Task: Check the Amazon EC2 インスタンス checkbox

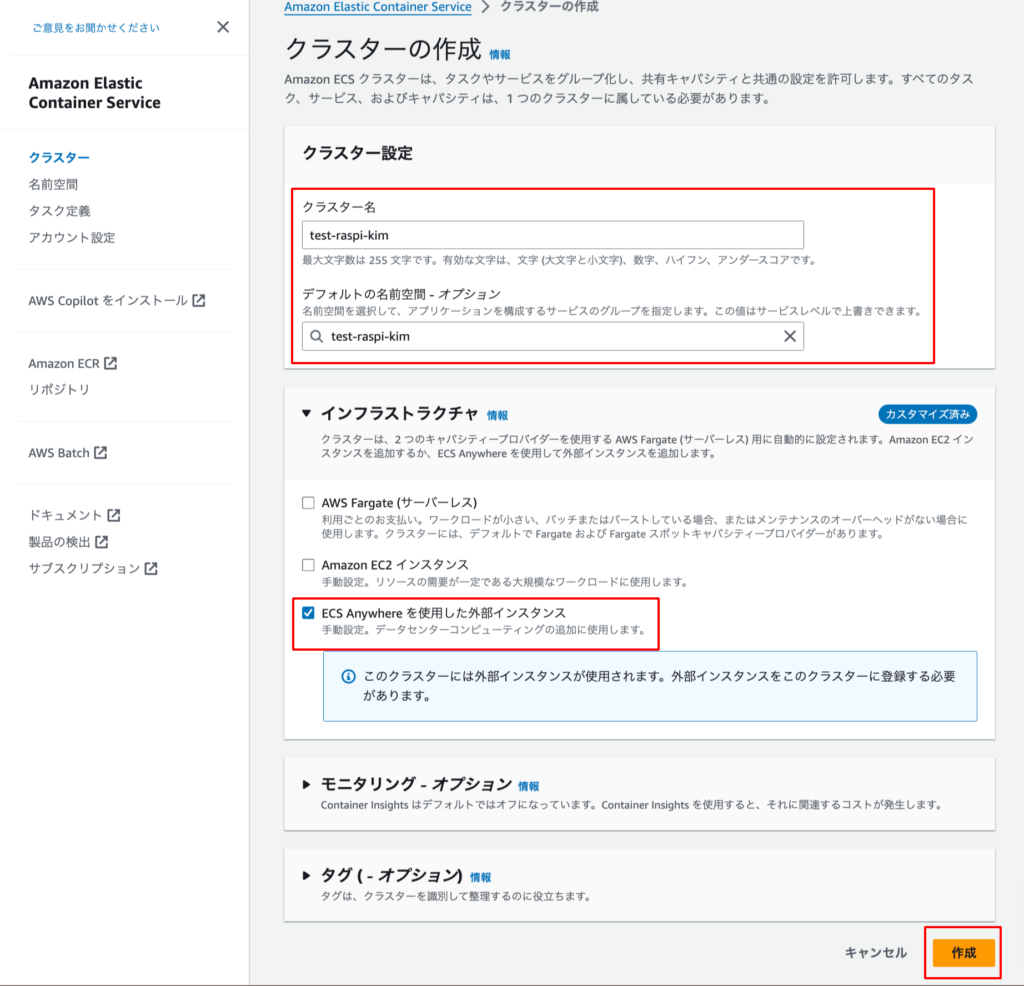Action: [x=308, y=565]
